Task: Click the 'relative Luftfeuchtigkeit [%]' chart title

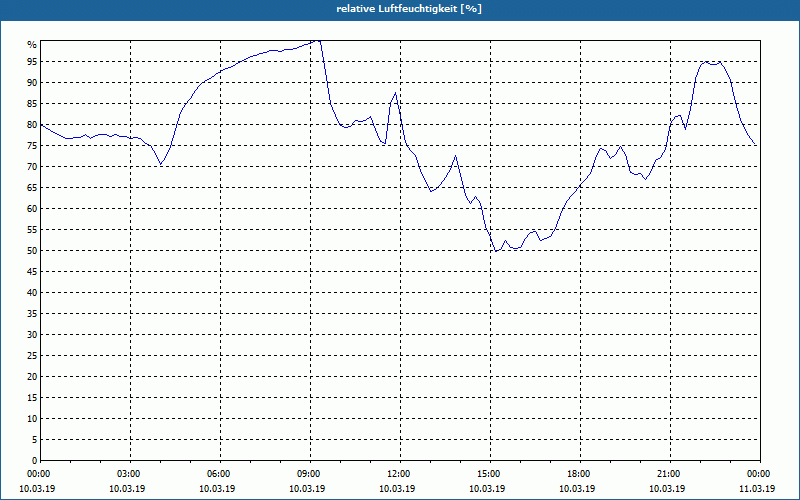Action: click(x=409, y=9)
